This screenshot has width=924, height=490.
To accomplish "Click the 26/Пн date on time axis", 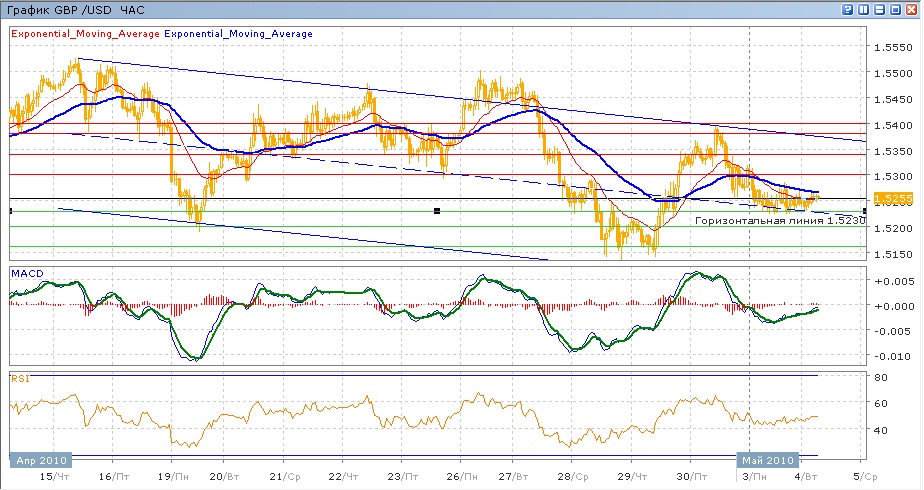I will (x=459, y=478).
